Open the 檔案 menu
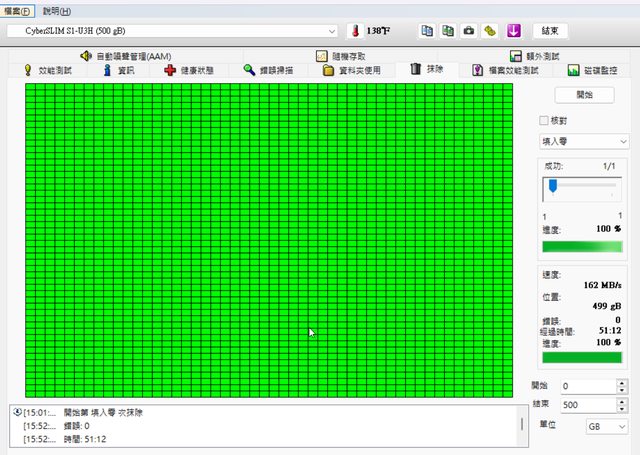Viewport: 640px width, 455px height. point(18,10)
